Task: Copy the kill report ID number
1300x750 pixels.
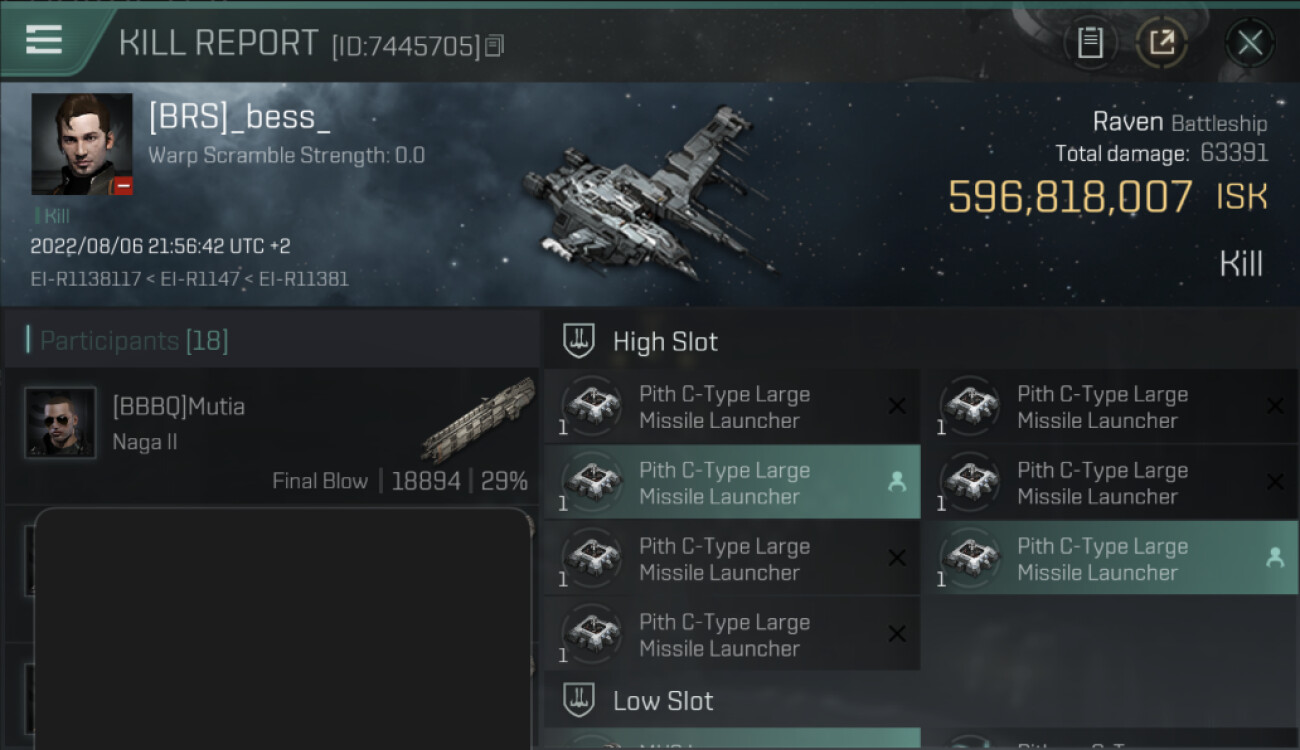Action: coord(495,46)
